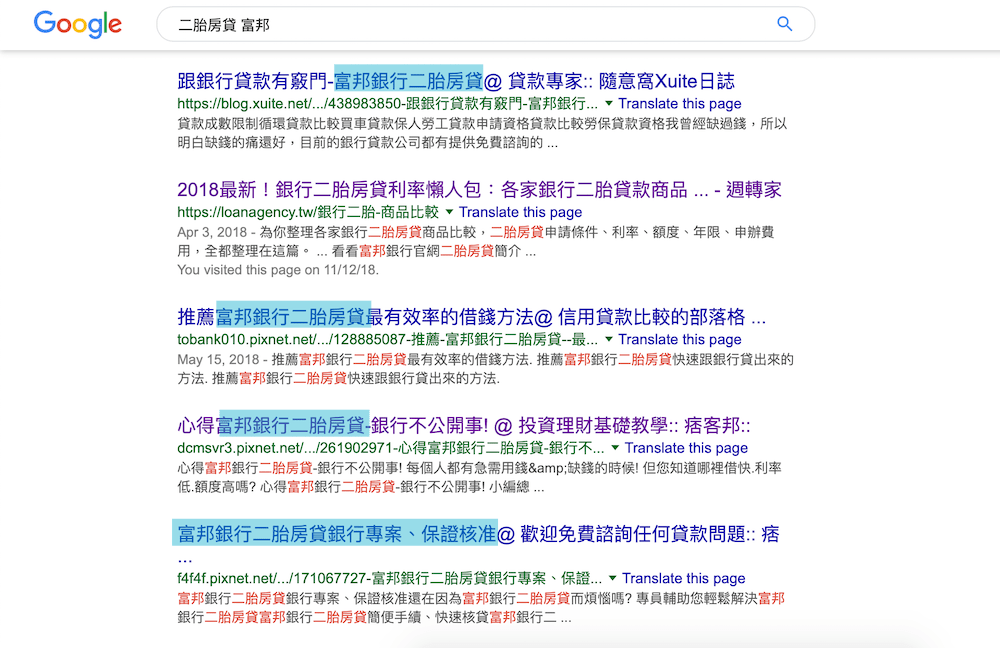Click snippet date 'May 15, 2018'
Image resolution: width=1000 pixels, height=648 pixels.
point(218,360)
